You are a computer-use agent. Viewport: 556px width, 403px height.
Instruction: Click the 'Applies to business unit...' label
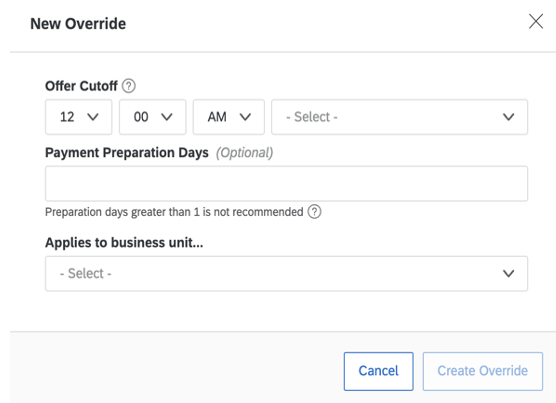click(124, 243)
